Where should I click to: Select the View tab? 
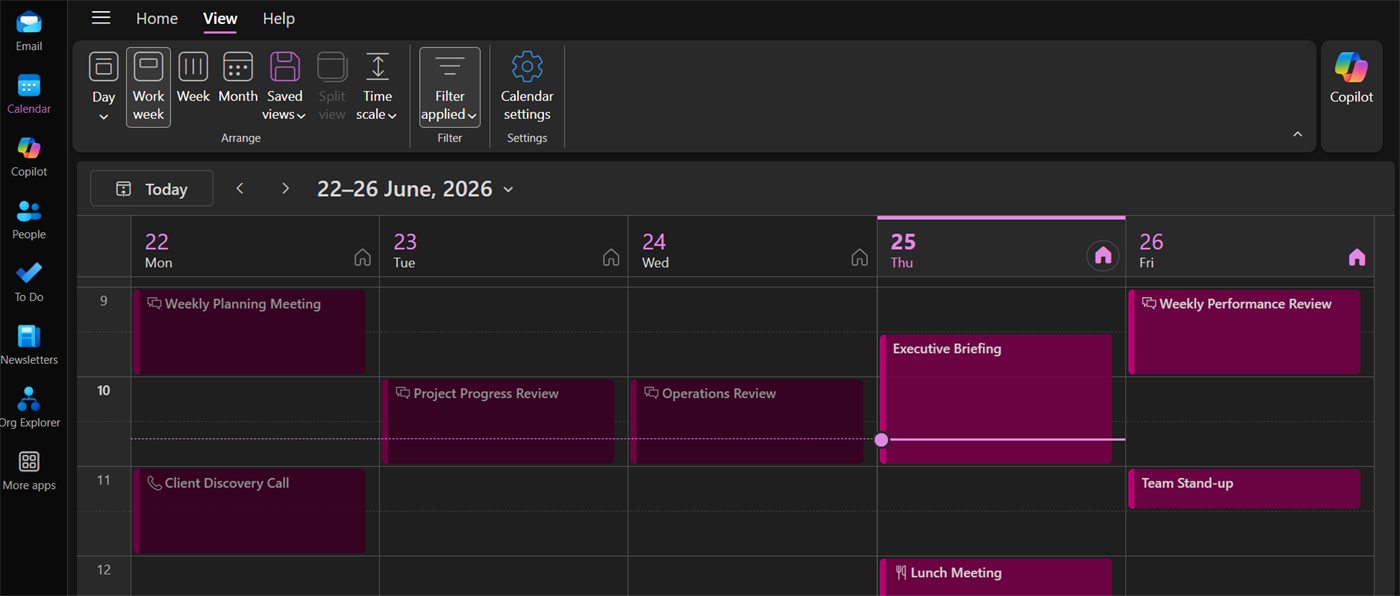(x=220, y=18)
